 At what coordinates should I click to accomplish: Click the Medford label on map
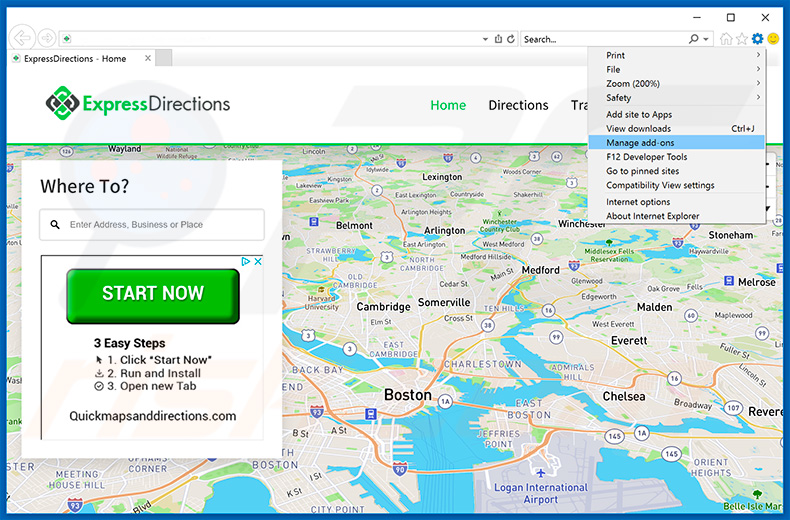pos(541,270)
